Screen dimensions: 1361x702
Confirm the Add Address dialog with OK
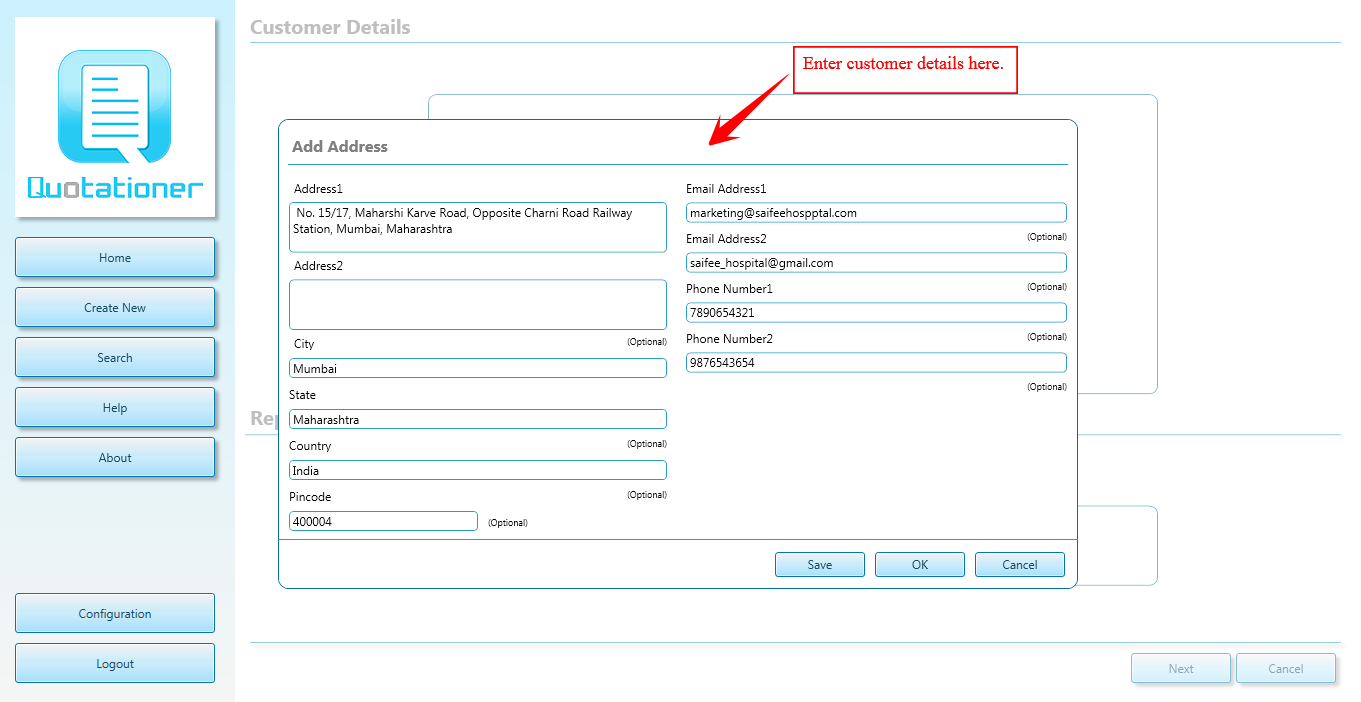tap(920, 564)
